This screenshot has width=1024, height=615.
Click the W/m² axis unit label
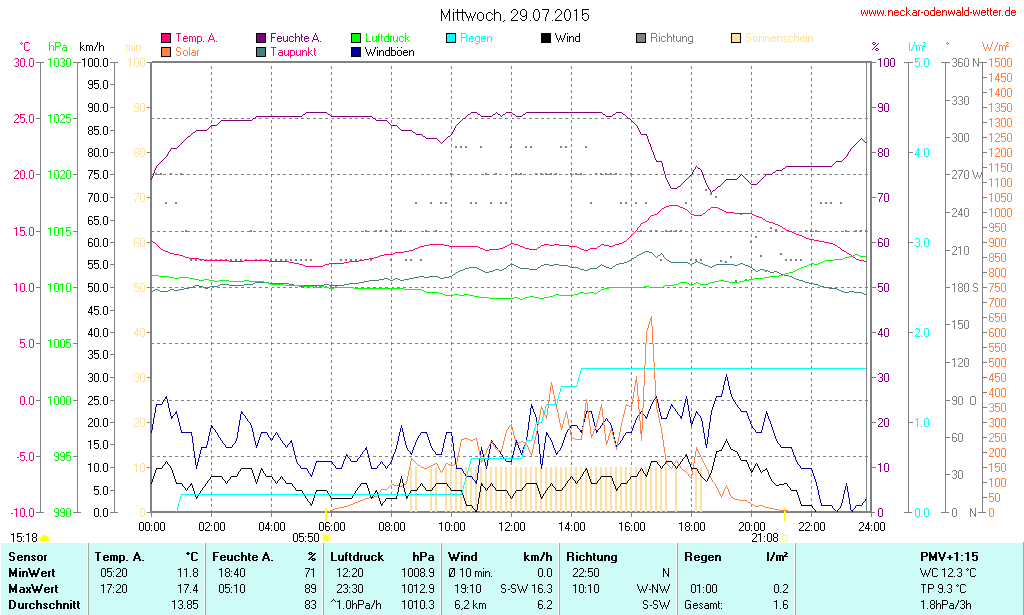[995, 47]
